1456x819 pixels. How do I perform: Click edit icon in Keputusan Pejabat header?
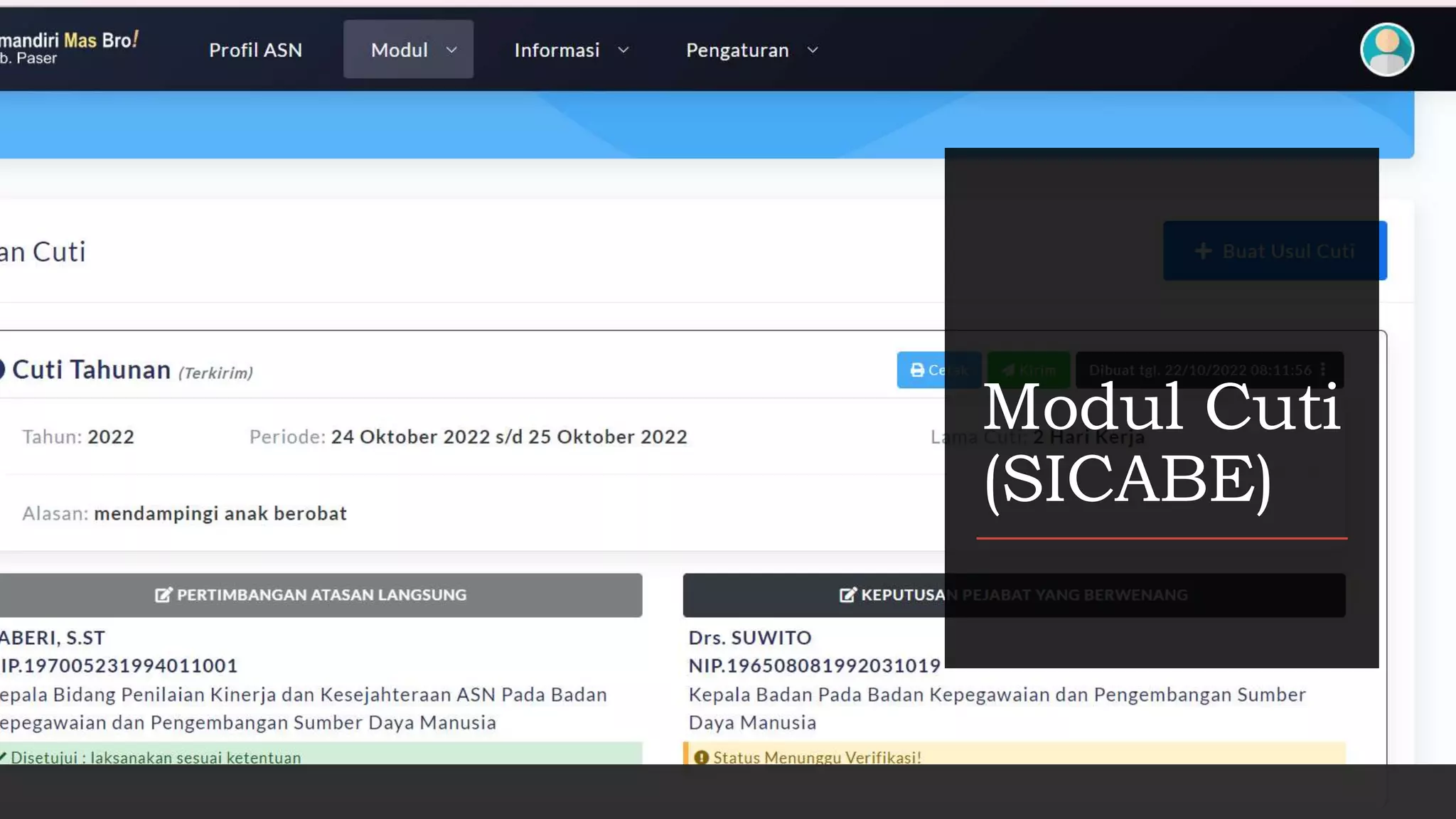point(847,595)
